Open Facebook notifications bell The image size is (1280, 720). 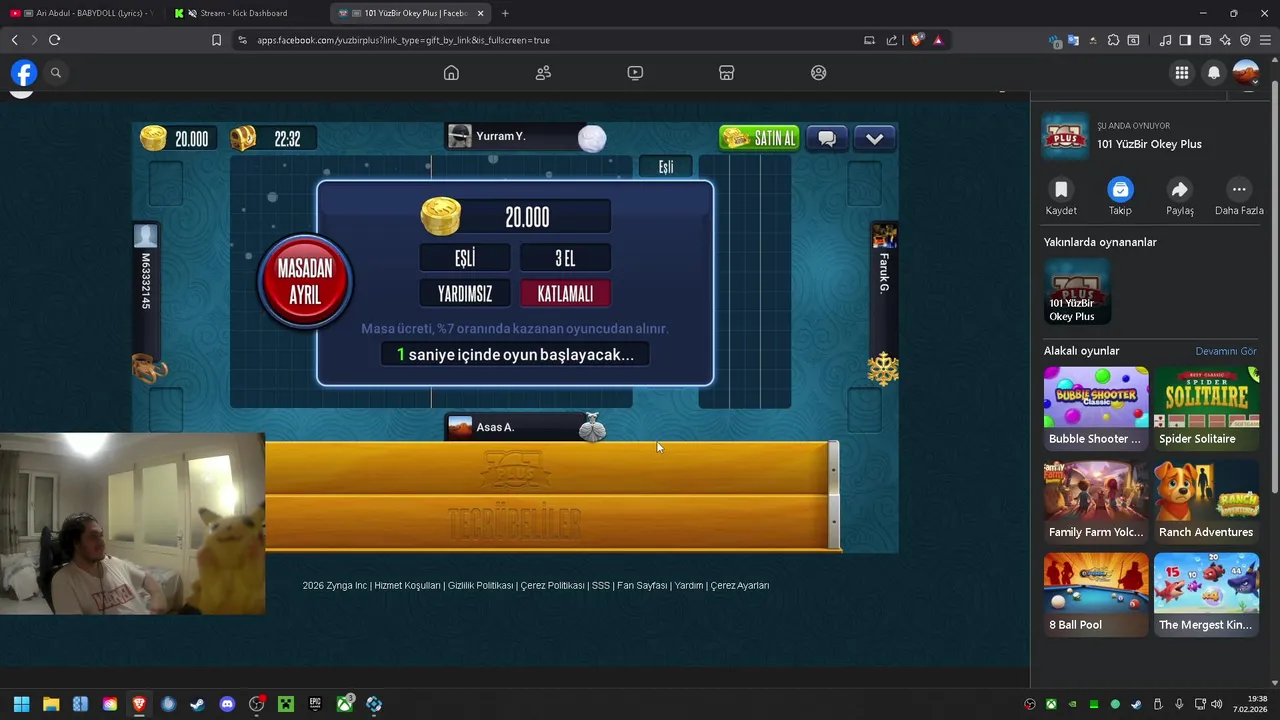click(x=1214, y=73)
